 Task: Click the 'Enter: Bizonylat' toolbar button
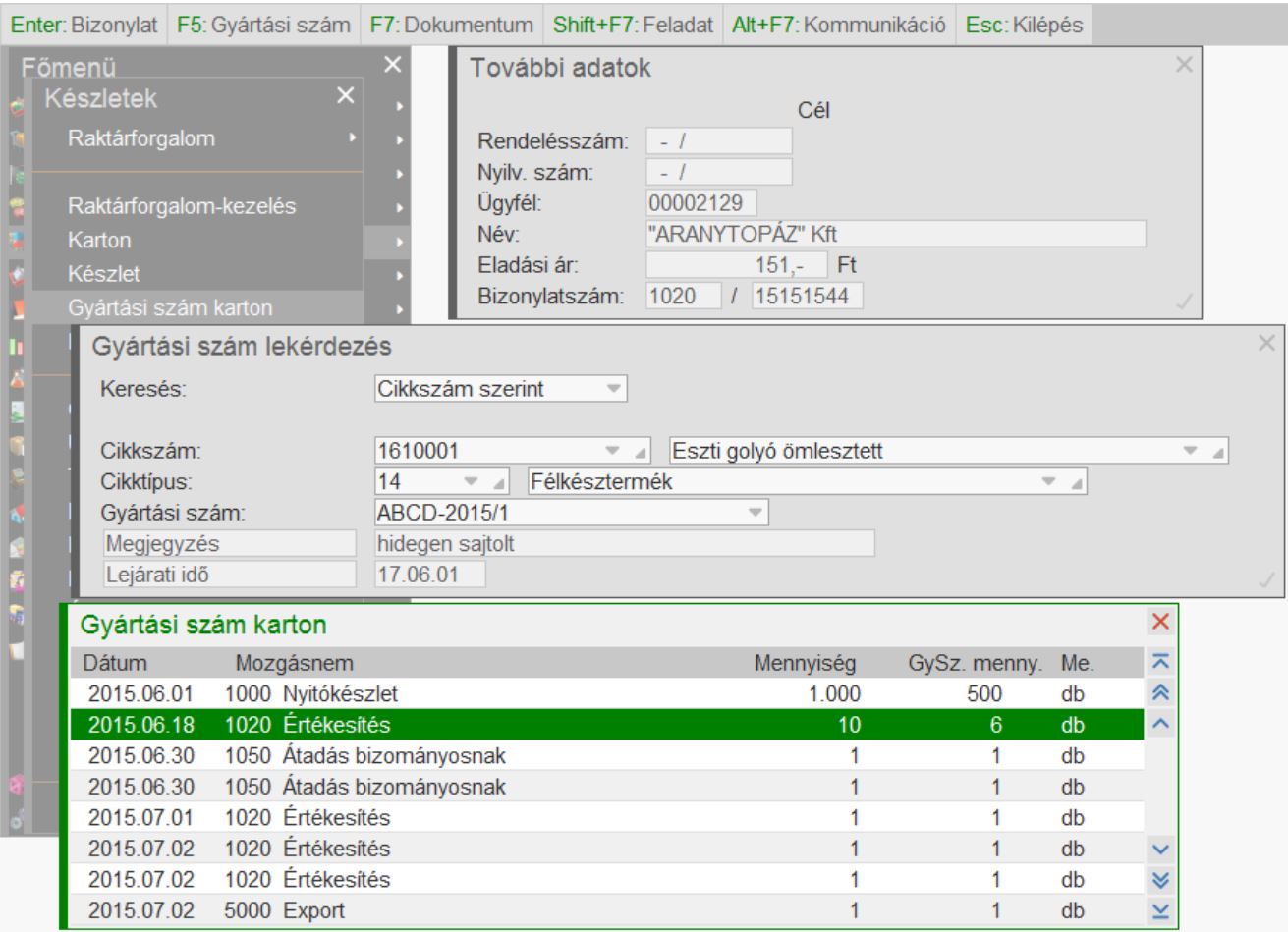click(84, 26)
